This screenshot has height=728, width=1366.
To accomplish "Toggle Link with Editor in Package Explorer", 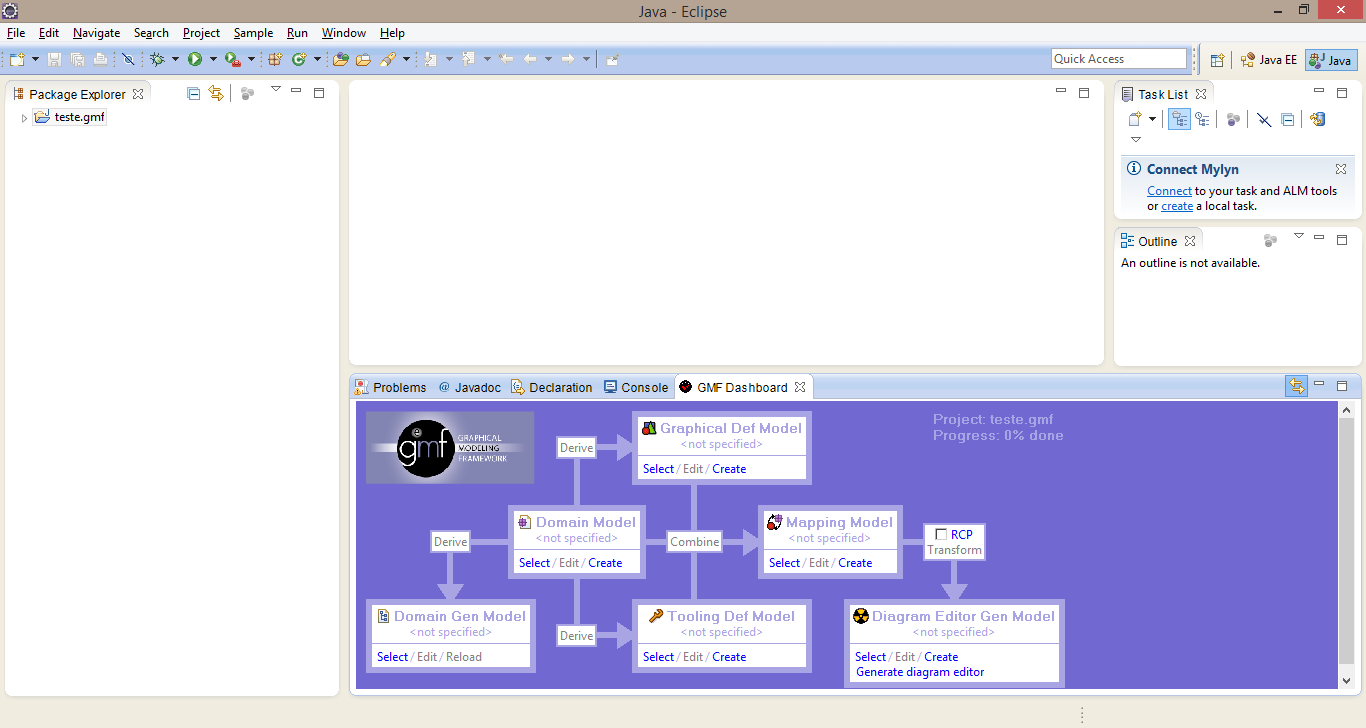I will (x=216, y=93).
